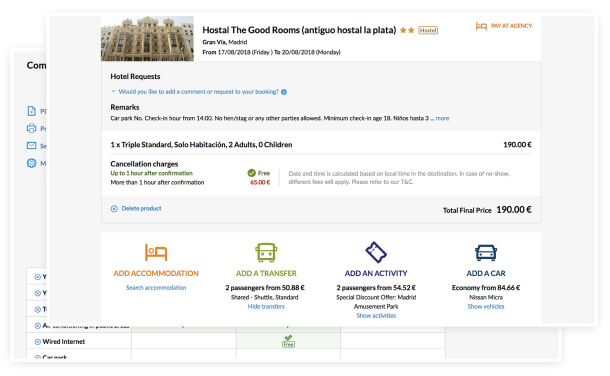Screen dimensions: 610x376
Task: Click the settings gear icon in sidebar
Action: (32, 163)
